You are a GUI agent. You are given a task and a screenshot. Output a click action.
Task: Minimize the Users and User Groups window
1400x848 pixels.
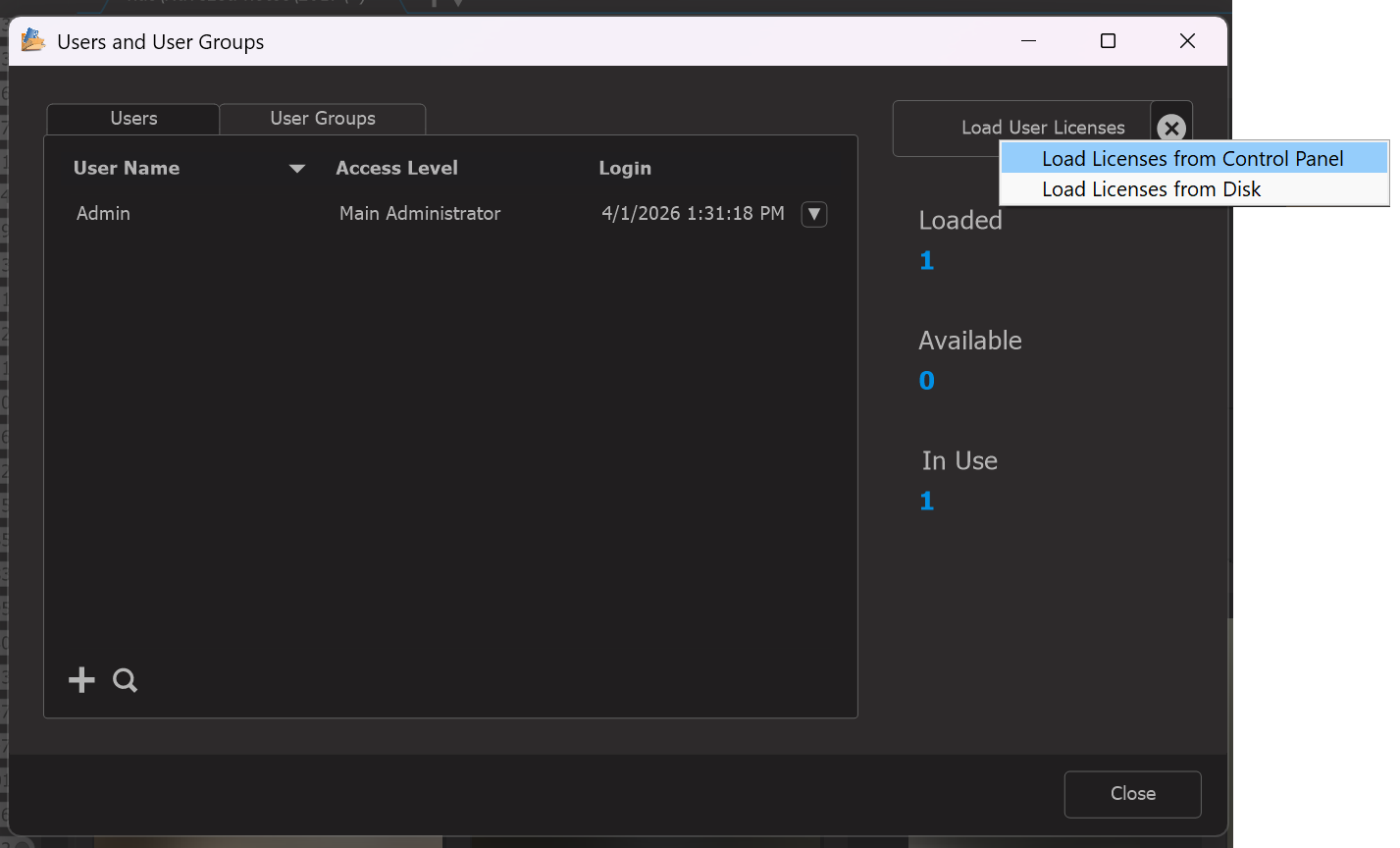pos(1029,41)
